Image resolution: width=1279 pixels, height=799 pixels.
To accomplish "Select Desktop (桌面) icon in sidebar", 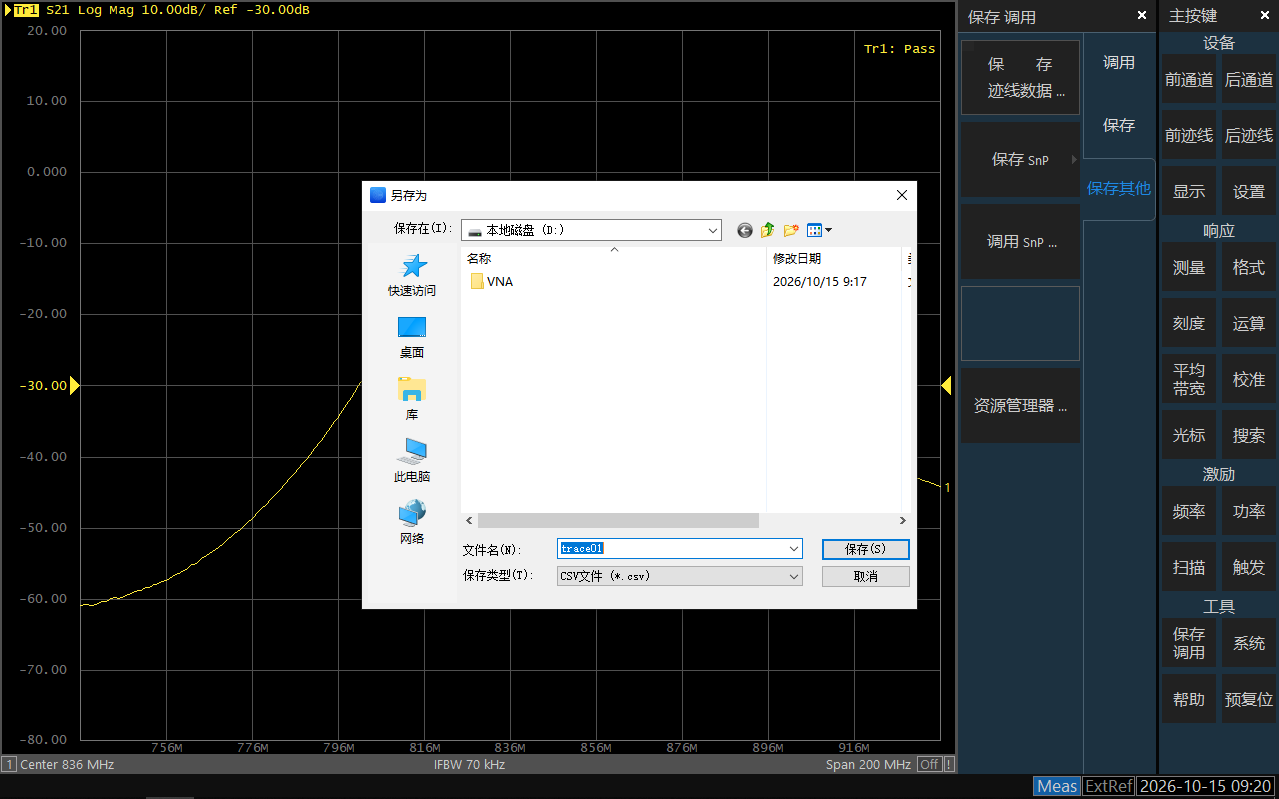I will click(x=412, y=327).
